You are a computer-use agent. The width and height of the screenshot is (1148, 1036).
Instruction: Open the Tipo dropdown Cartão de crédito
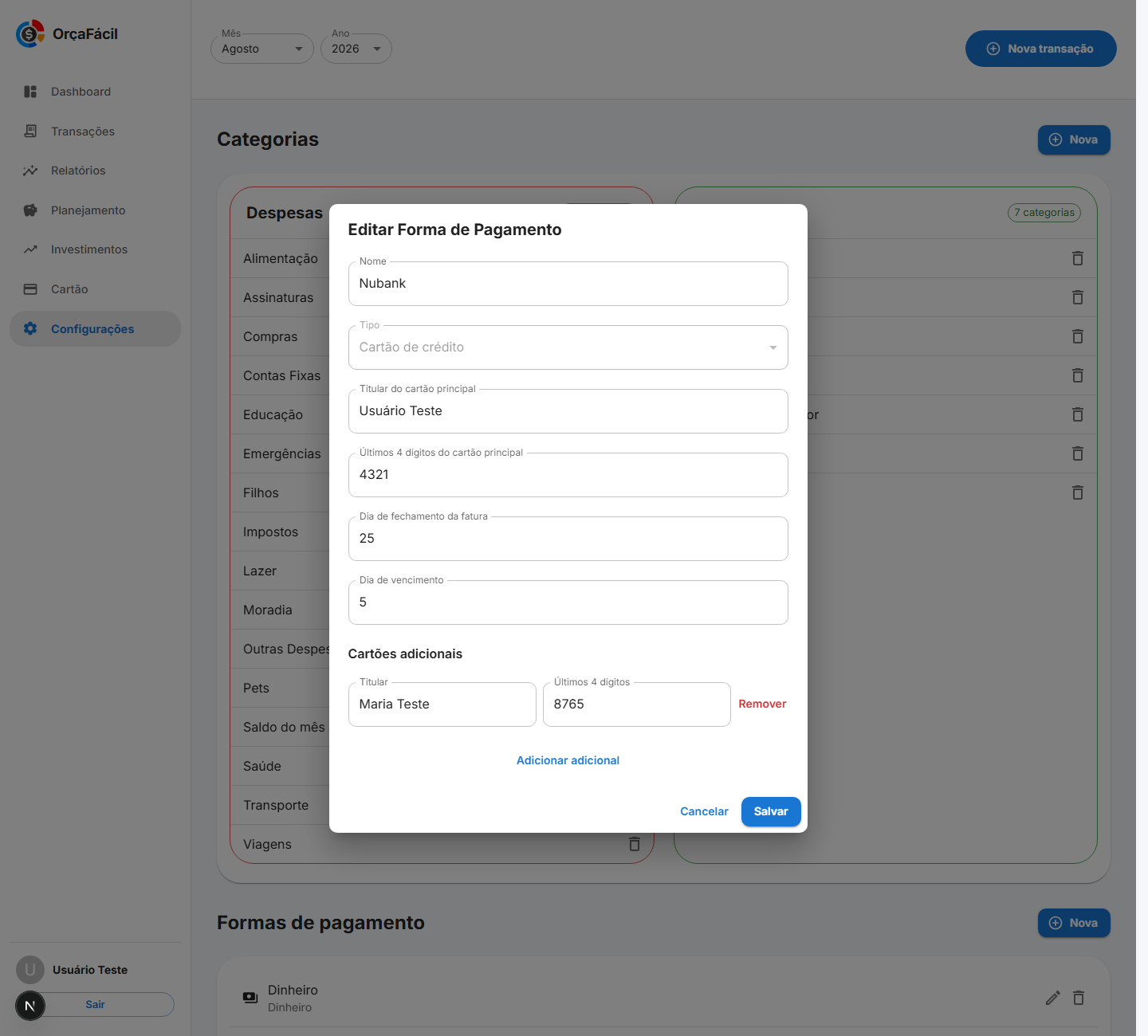point(568,347)
